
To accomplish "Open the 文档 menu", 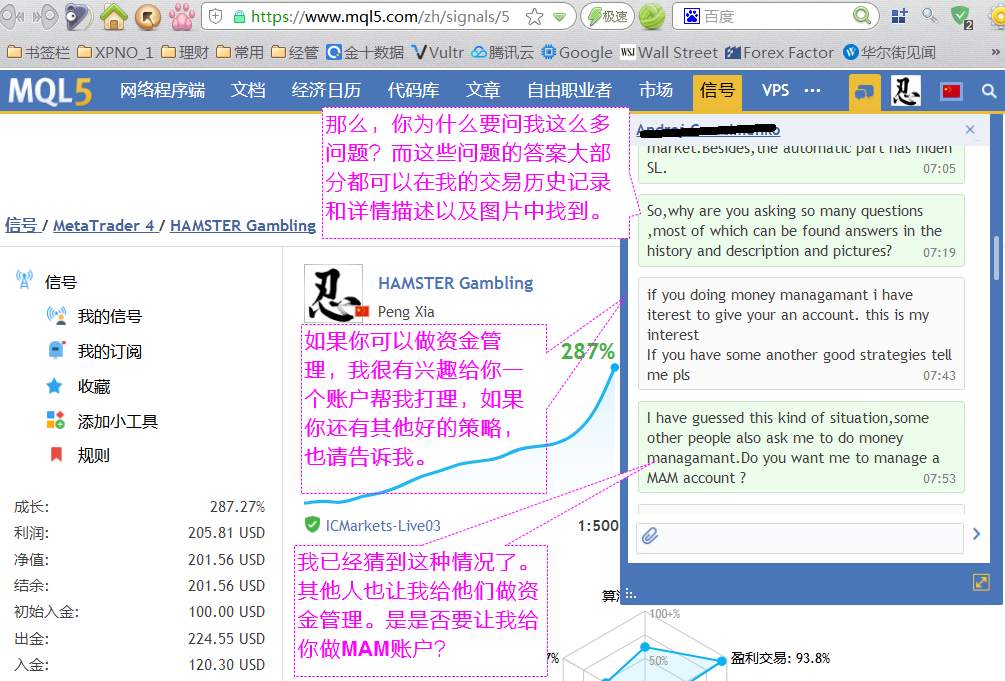I will pyautogui.click(x=248, y=90).
